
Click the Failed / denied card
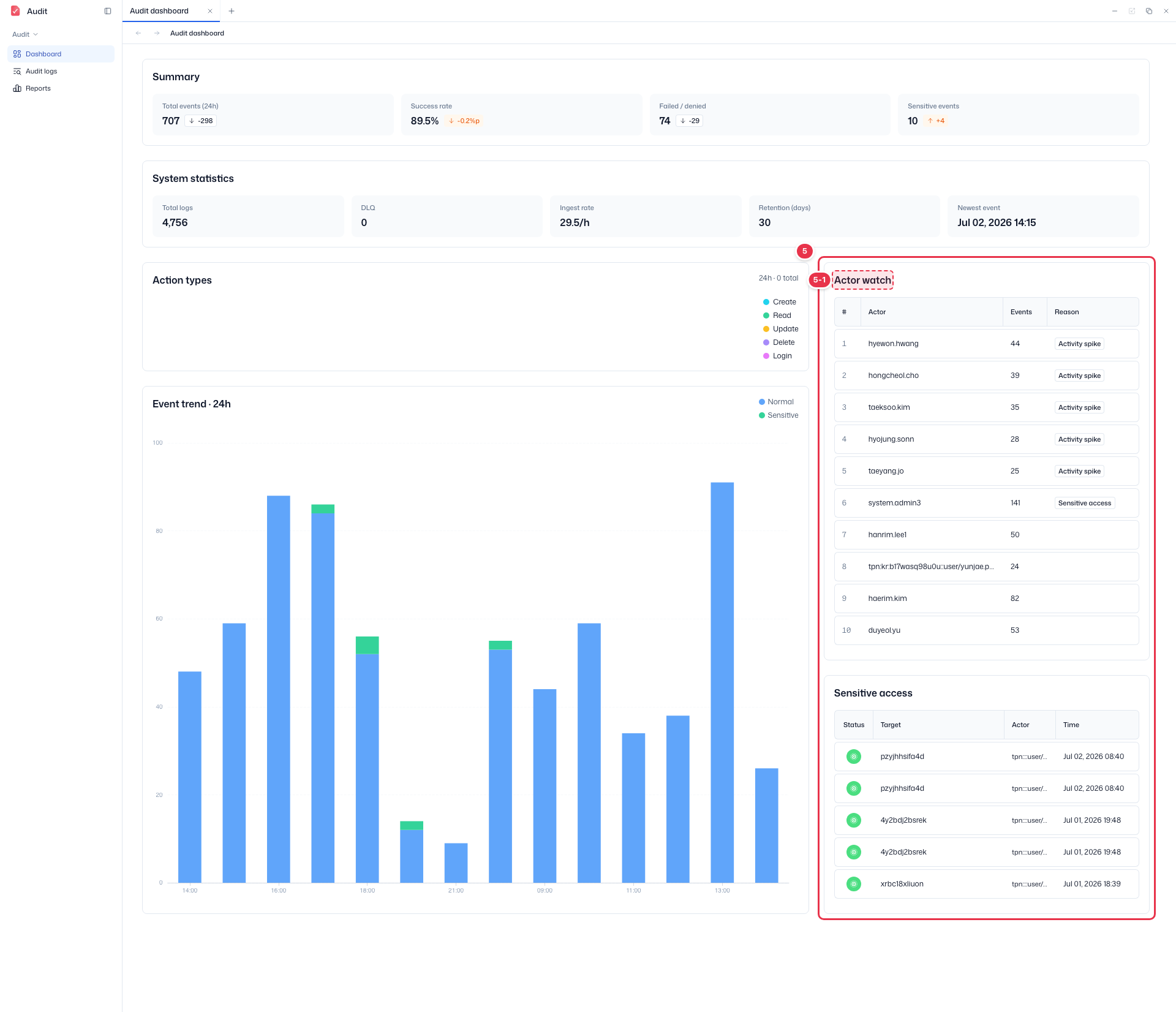[770, 115]
